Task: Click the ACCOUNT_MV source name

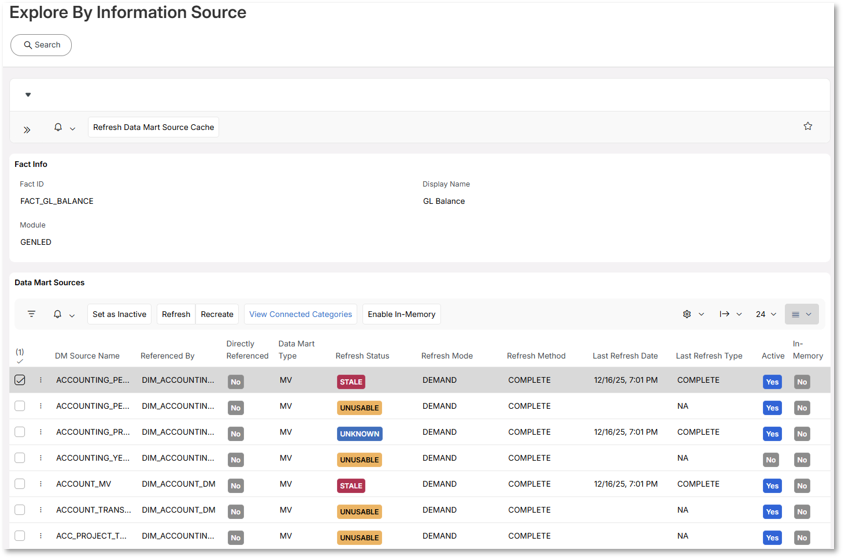Action: pos(84,484)
